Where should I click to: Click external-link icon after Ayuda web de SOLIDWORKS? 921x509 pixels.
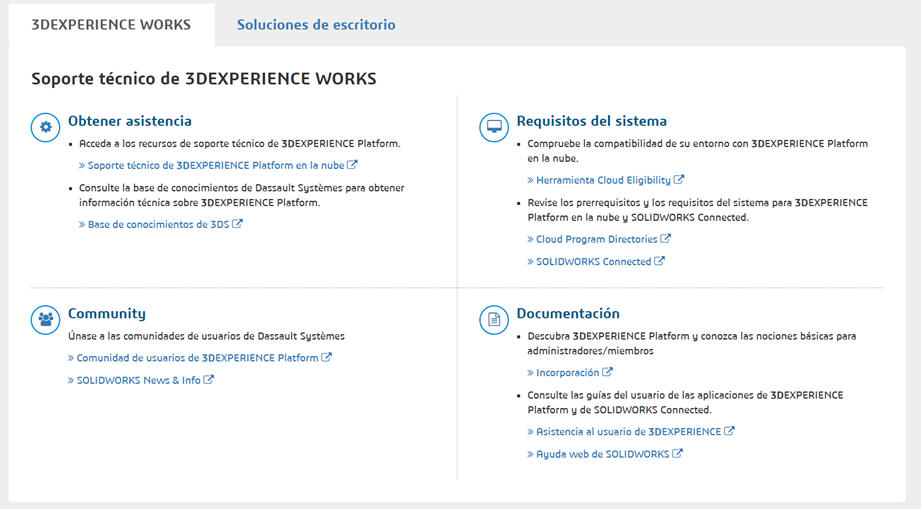point(677,453)
